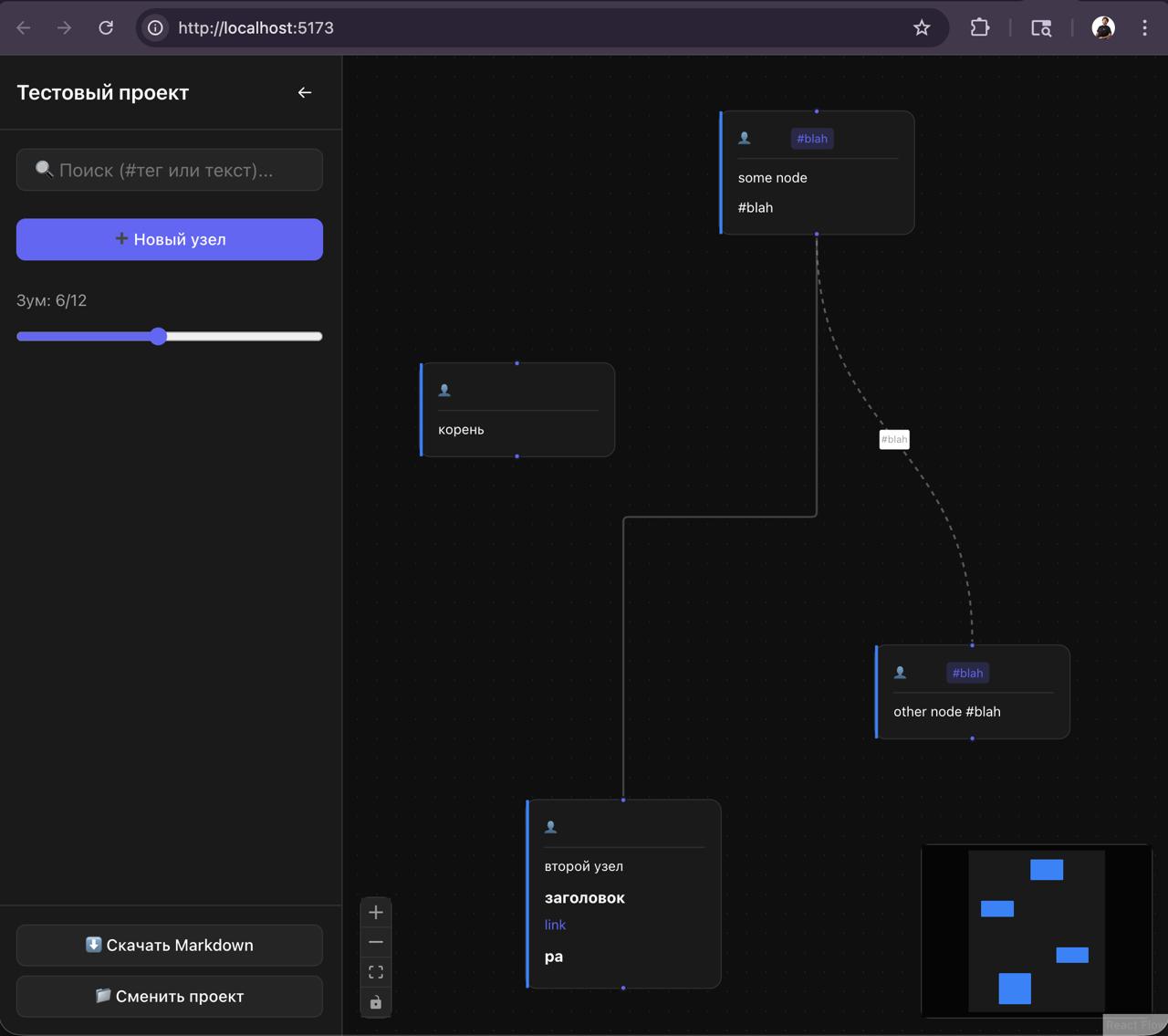This screenshot has width=1168, height=1036.
Task: Open the browser extensions puzzle icon
Action: pos(980,27)
